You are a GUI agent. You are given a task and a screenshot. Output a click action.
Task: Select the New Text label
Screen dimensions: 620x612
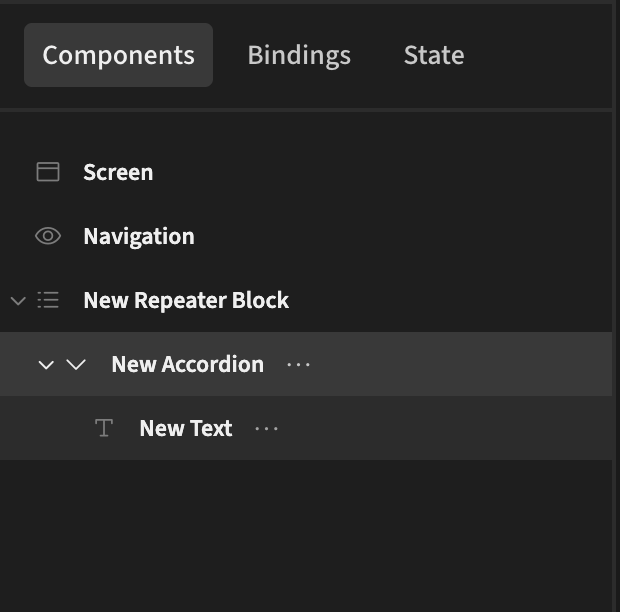[x=186, y=428]
